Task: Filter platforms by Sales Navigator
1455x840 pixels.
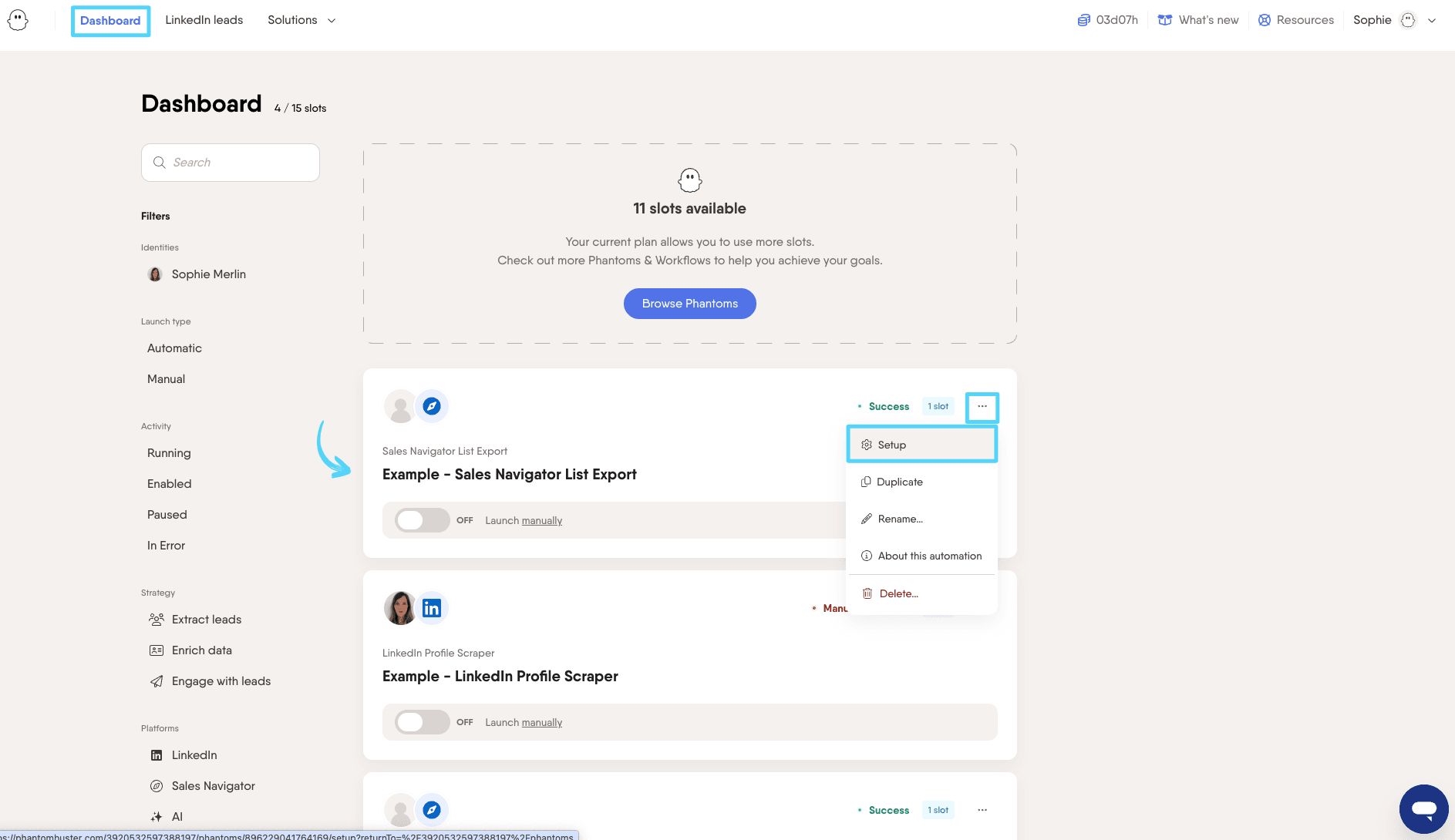Action: click(x=213, y=786)
